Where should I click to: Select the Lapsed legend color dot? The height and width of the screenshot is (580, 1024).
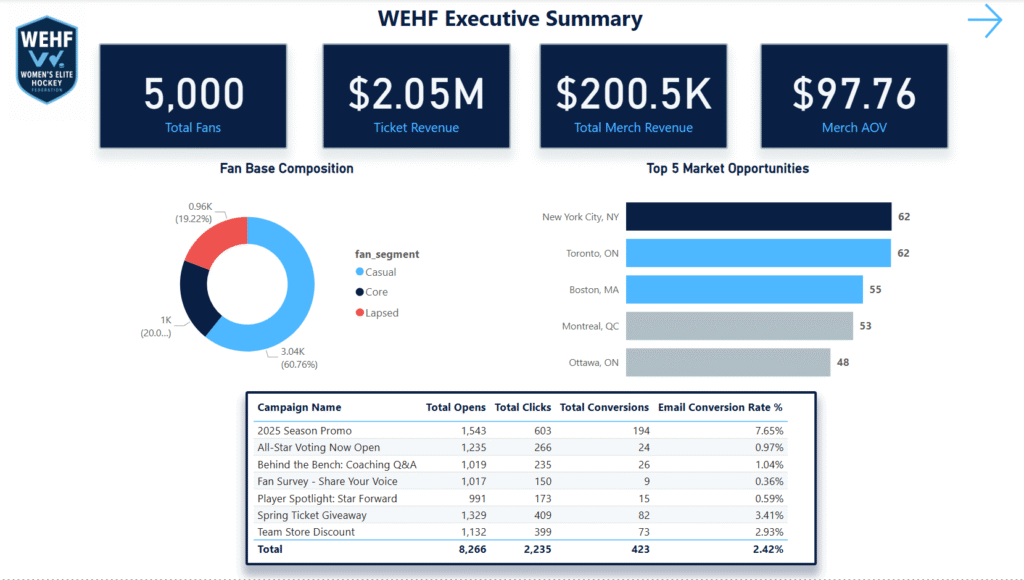[x=359, y=312]
